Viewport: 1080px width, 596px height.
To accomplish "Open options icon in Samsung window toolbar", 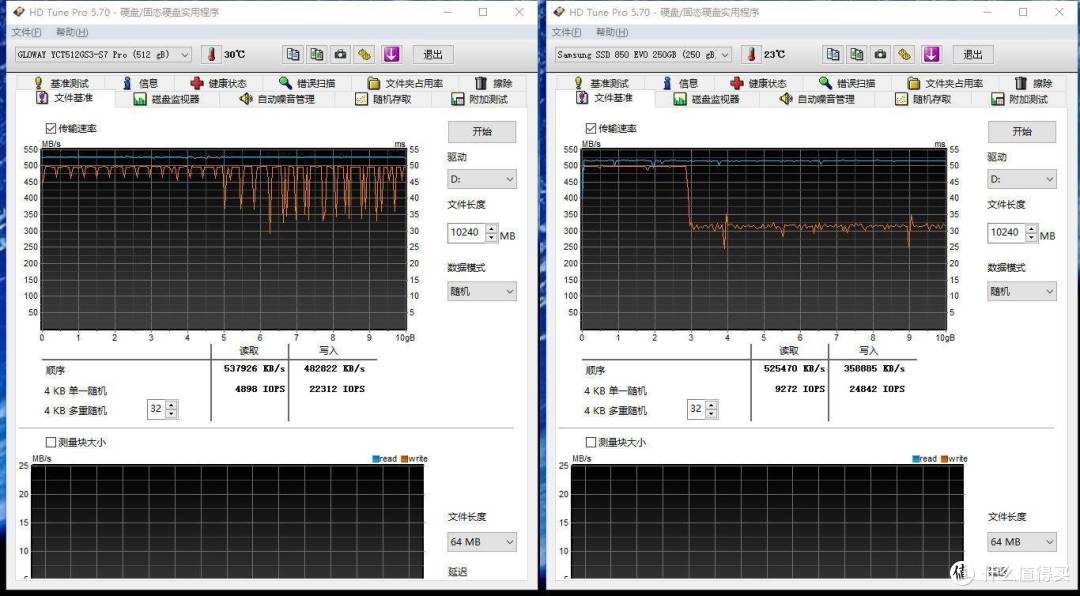I will pyautogui.click(x=904, y=54).
